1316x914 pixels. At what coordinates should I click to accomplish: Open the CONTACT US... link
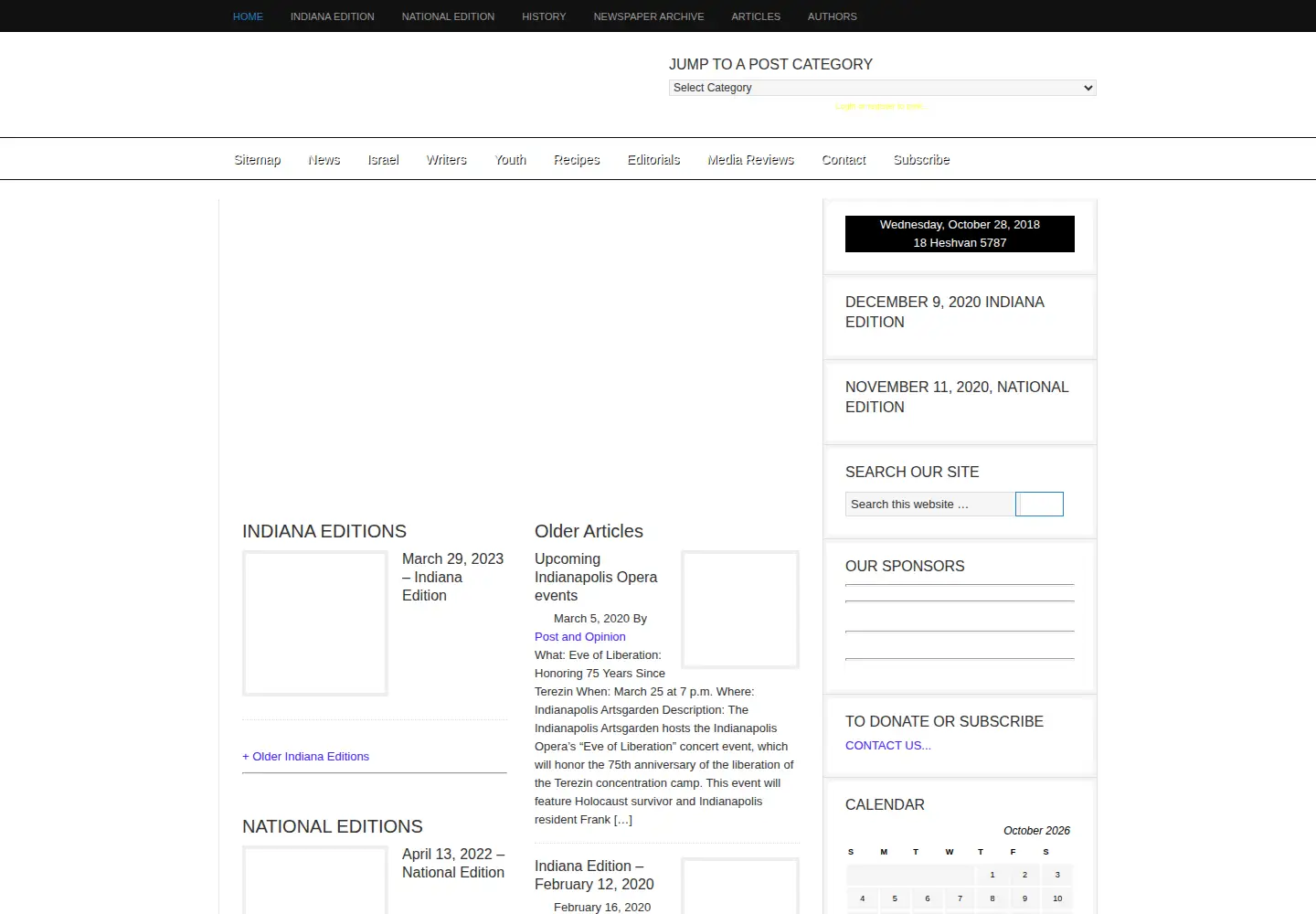(x=888, y=746)
